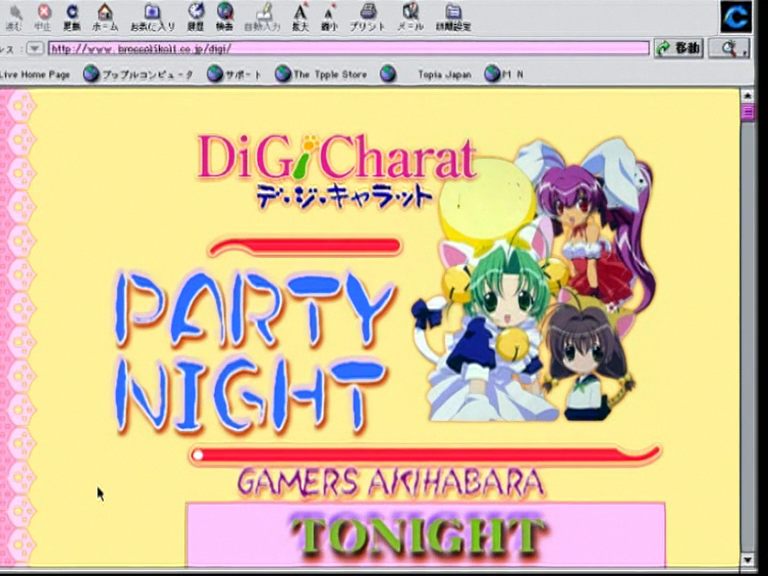Open the Favorites (お気に入り) toolbar icon
Image resolution: width=768 pixels, height=576 pixels.
(x=152, y=16)
